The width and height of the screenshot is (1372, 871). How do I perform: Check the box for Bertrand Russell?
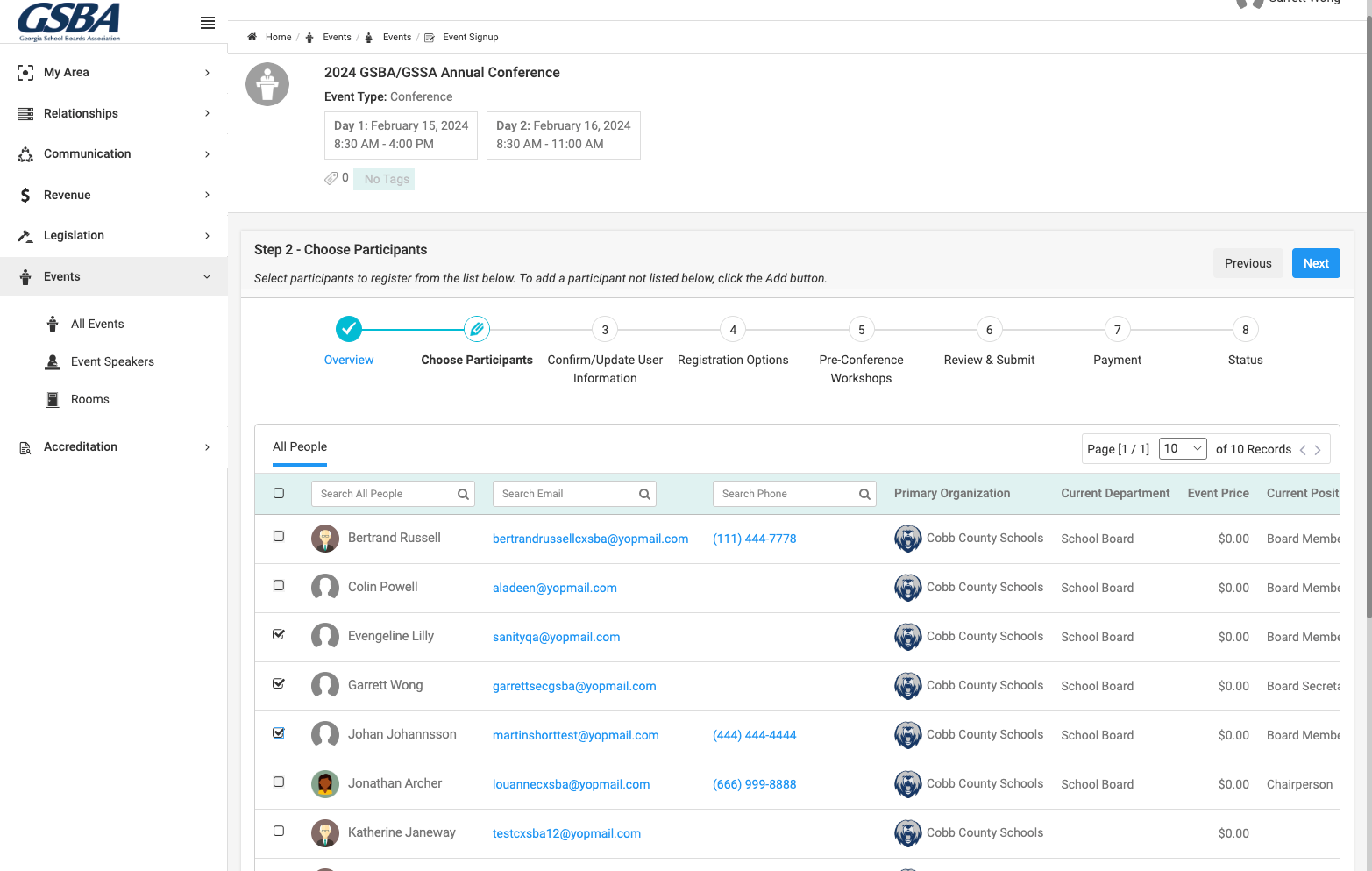[279, 536]
